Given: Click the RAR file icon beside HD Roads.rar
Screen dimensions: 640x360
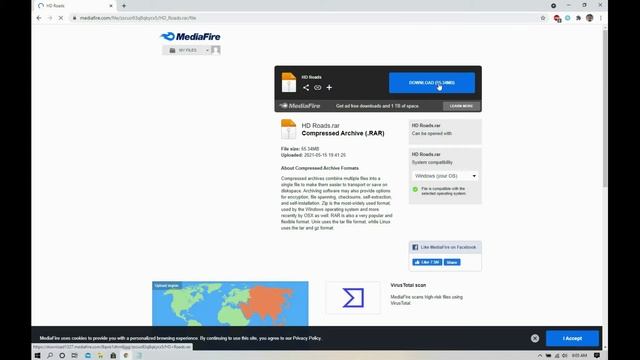Looking at the screenshot, I should (x=289, y=129).
